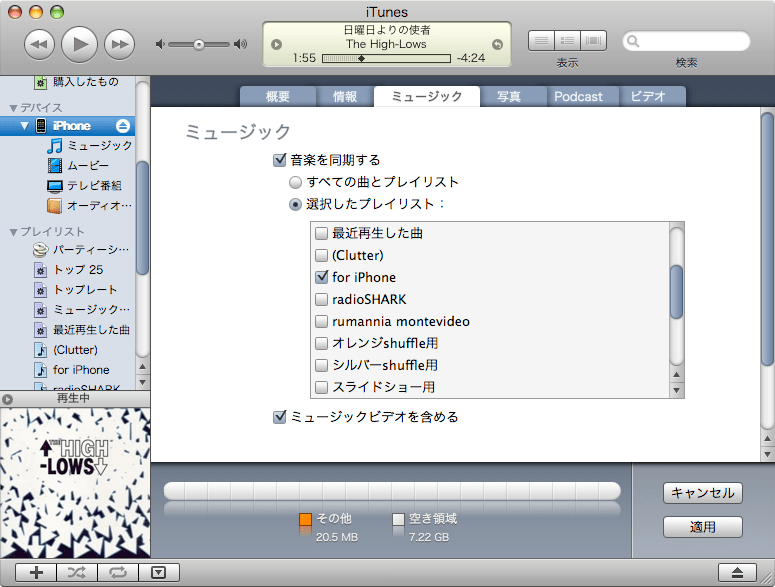Open the ミュージック… smart playlist
Screen dimensions: 775x587
82,310
